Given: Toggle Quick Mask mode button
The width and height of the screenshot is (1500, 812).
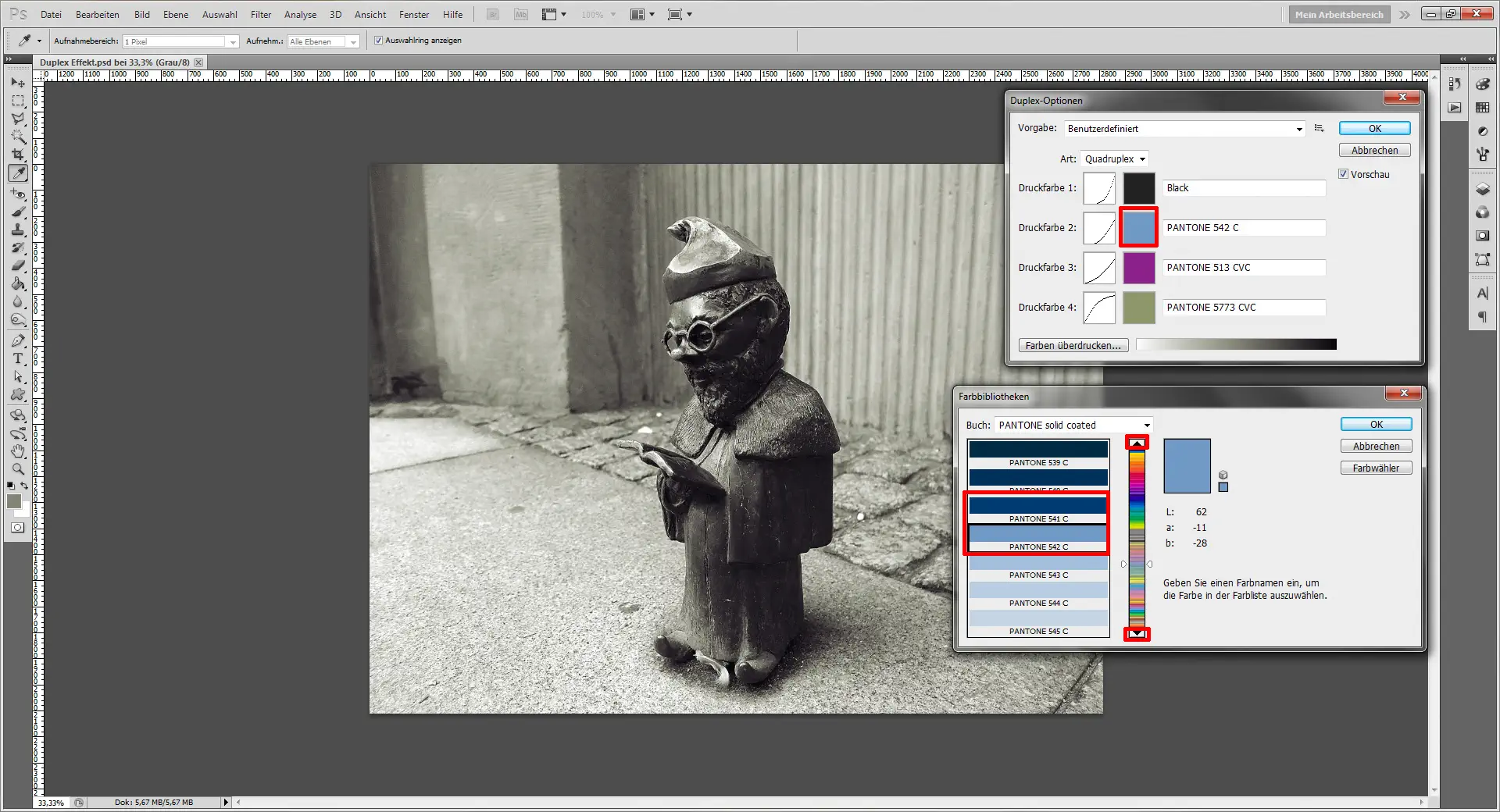Looking at the screenshot, I should pos(17,528).
